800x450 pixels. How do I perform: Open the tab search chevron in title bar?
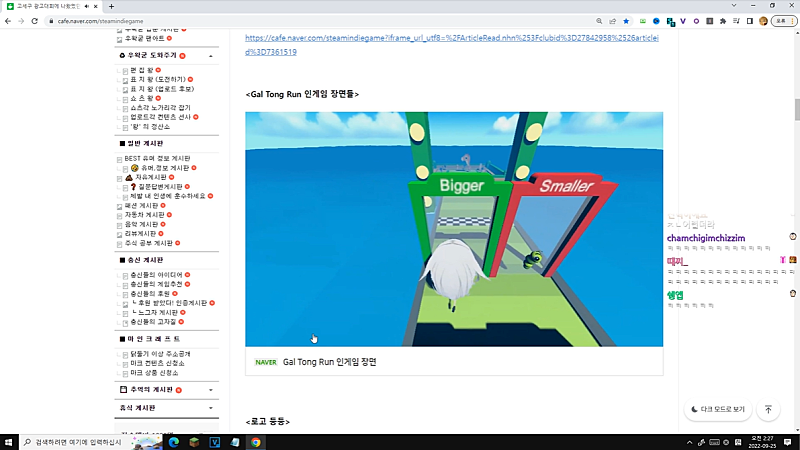(x=734, y=6)
